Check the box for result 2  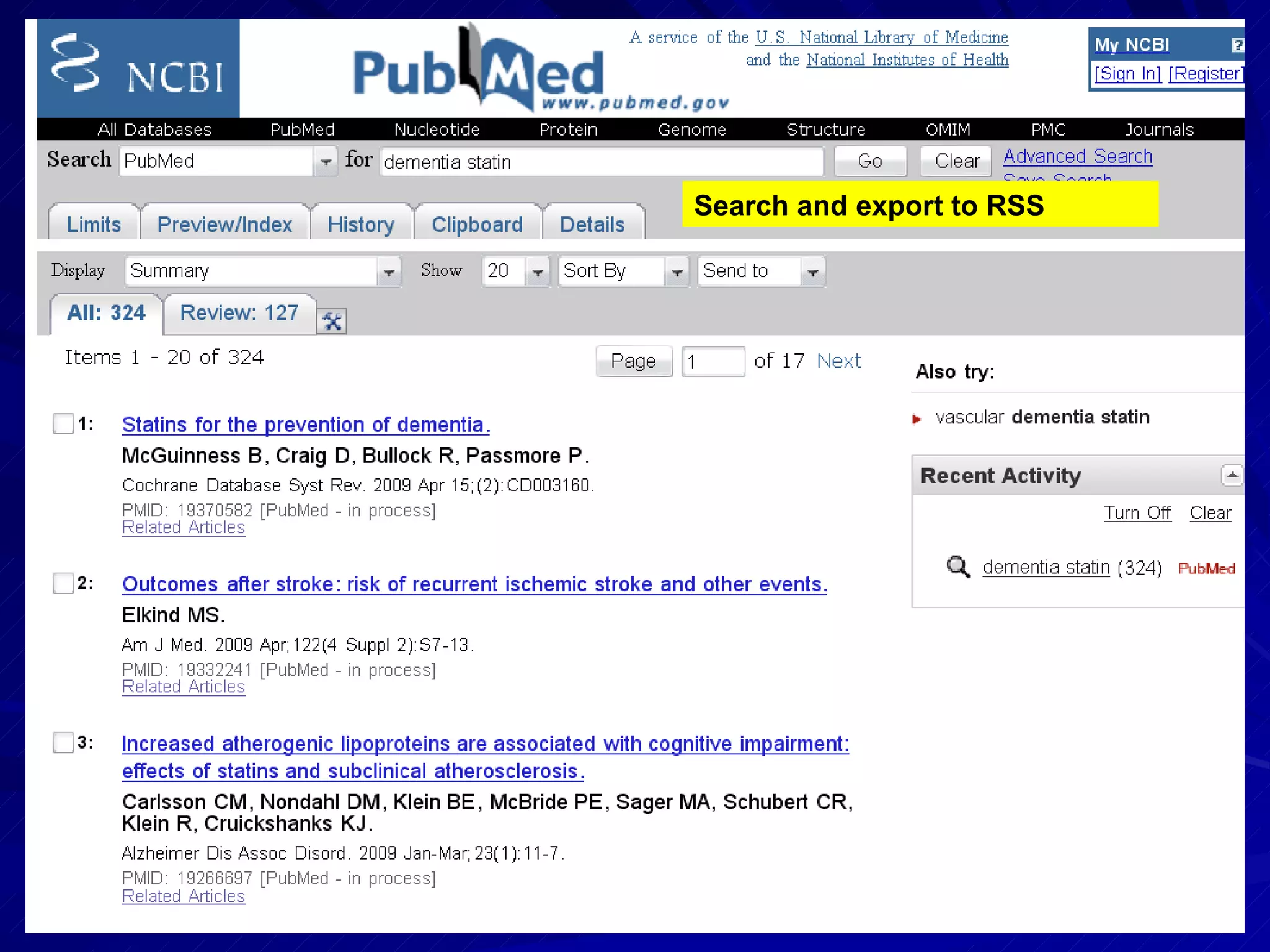point(63,583)
